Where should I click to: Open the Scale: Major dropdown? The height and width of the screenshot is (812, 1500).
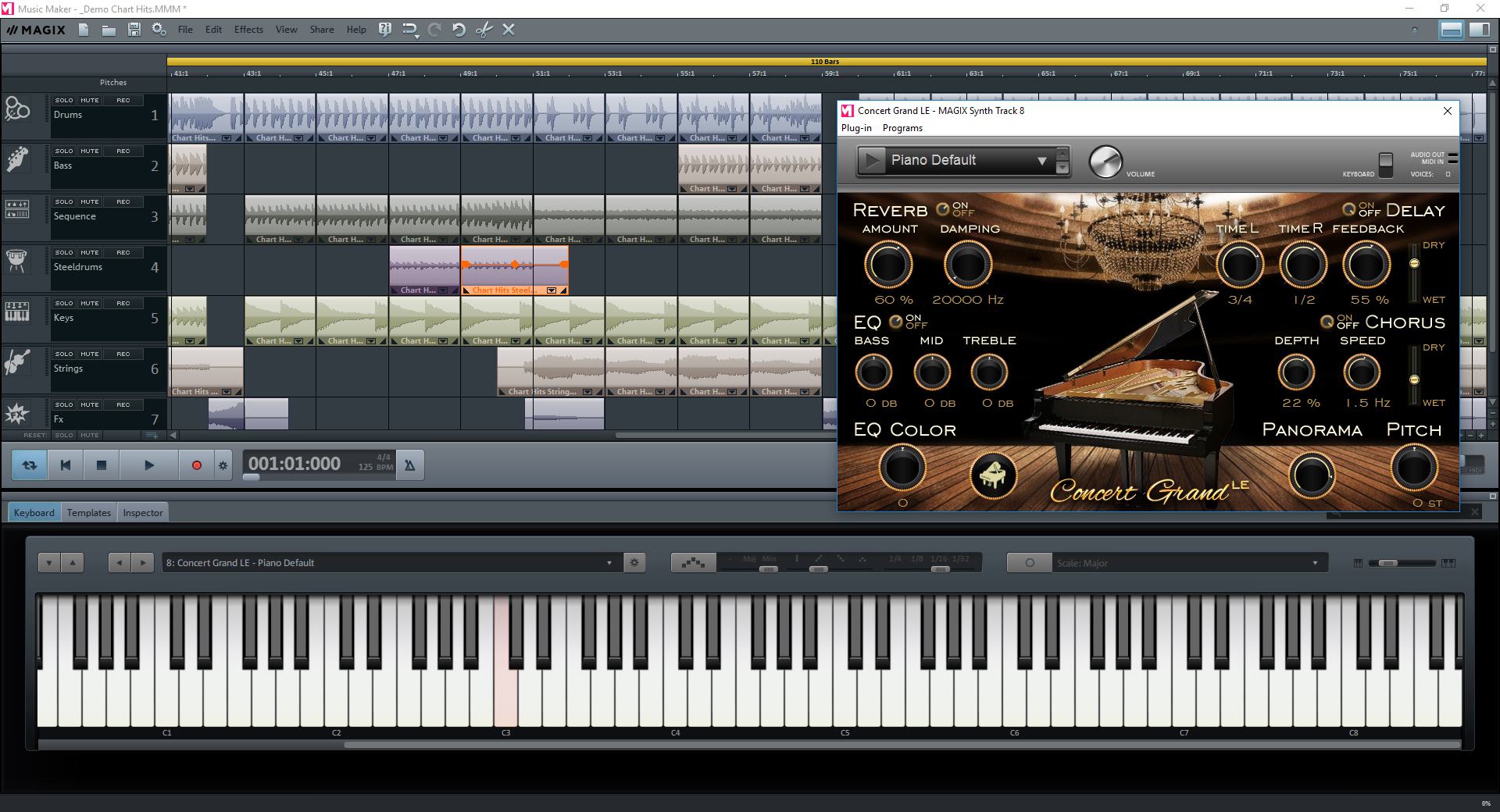tap(1315, 562)
